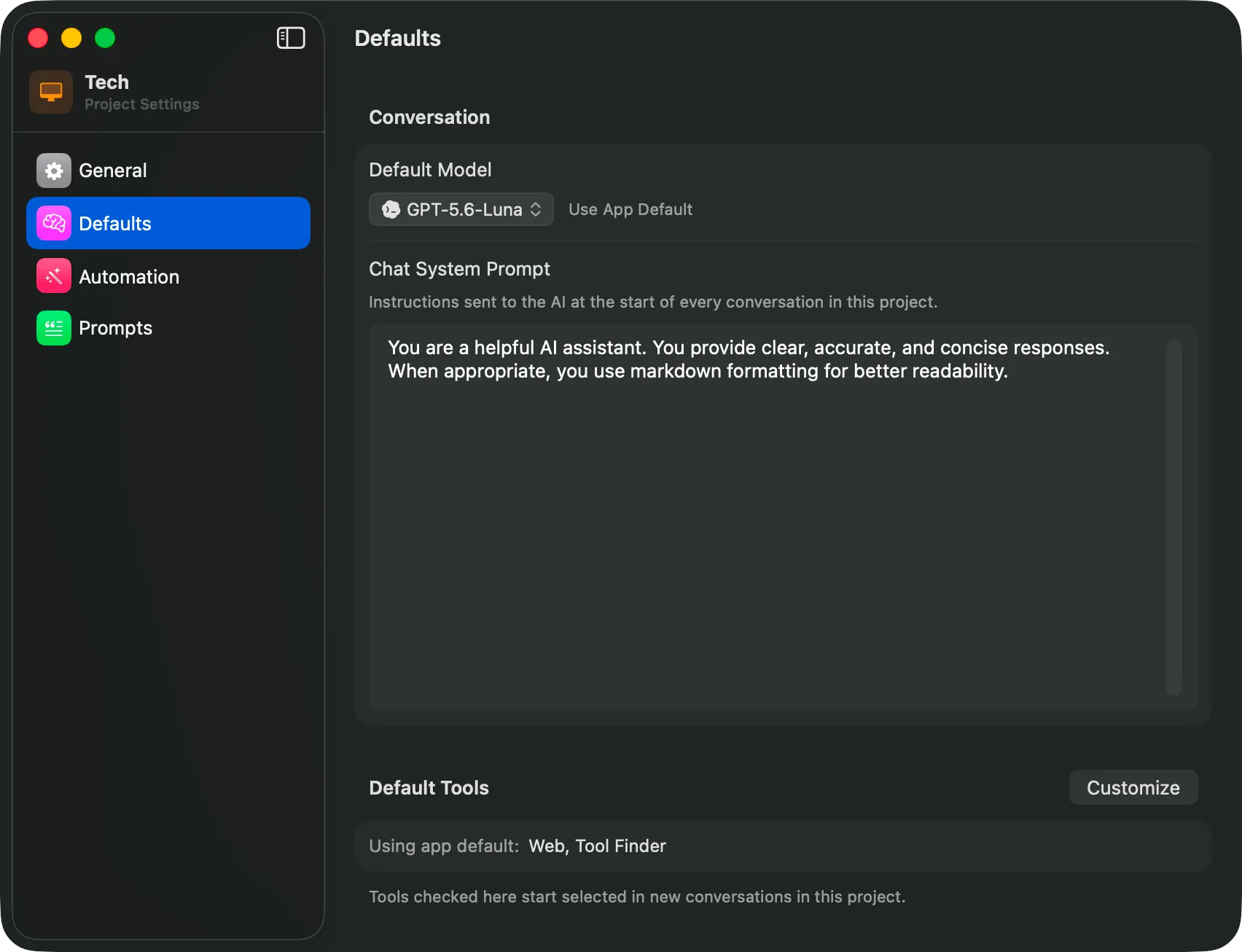Maximize the window with green button
Image resolution: width=1242 pixels, height=952 pixels.
[105, 38]
